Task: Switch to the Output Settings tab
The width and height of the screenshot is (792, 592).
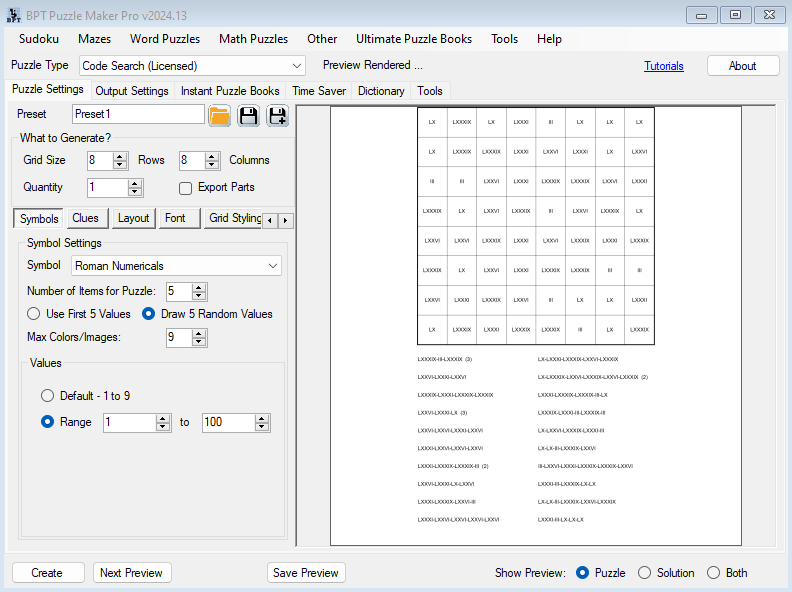Action: (132, 91)
